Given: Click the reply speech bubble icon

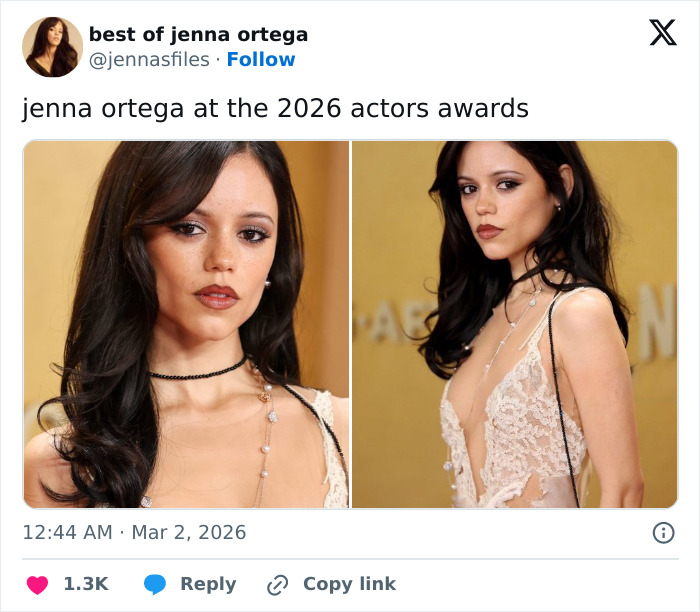Looking at the screenshot, I should pyautogui.click(x=154, y=584).
